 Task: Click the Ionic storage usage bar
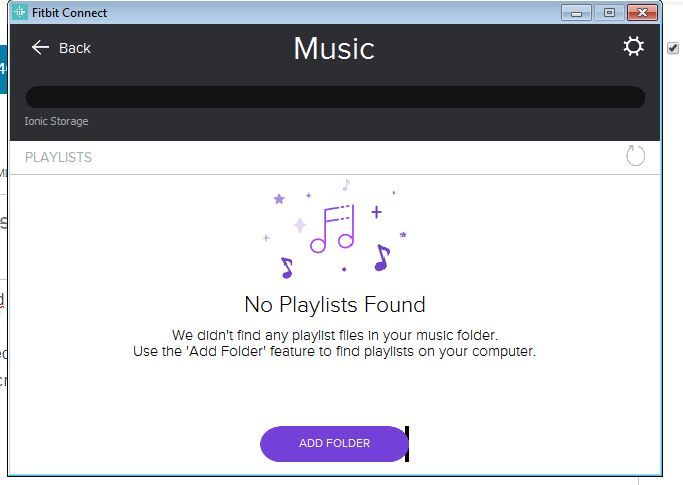coord(334,97)
